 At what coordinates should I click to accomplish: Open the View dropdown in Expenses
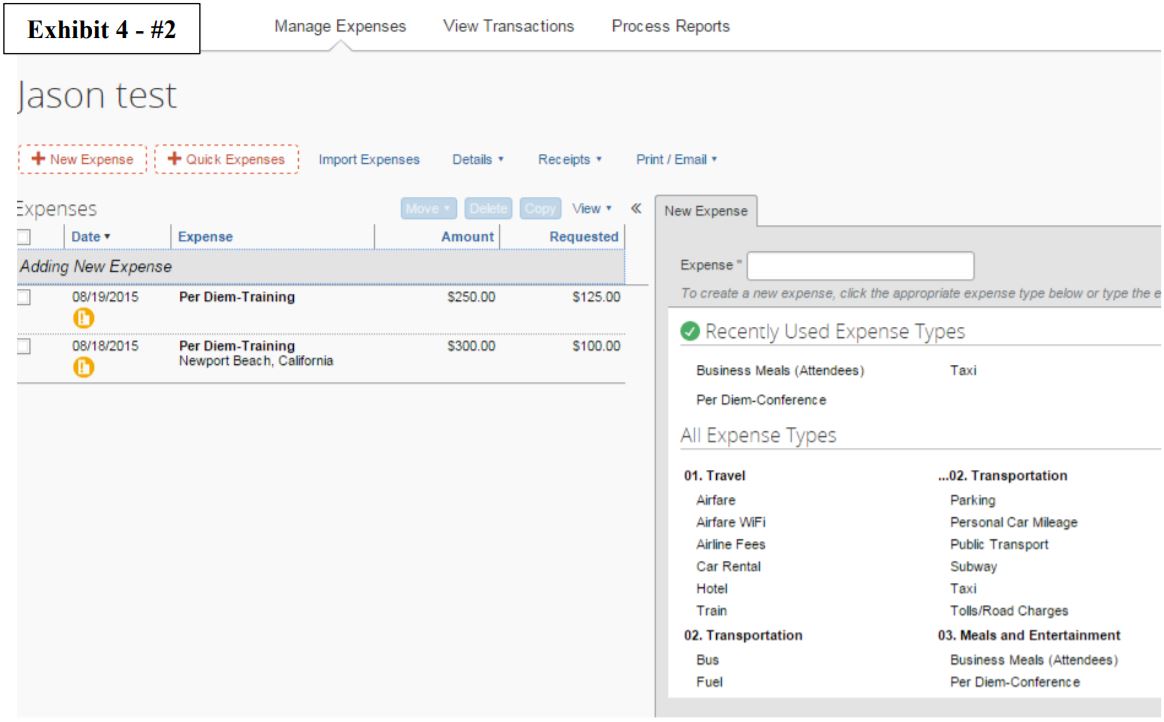592,209
